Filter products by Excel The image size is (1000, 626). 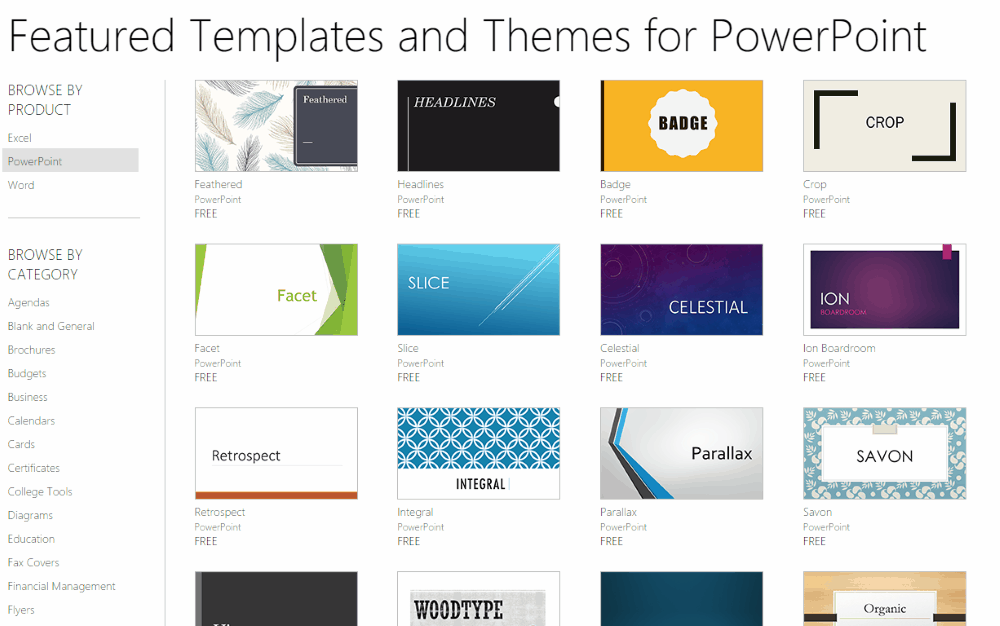pos(20,138)
